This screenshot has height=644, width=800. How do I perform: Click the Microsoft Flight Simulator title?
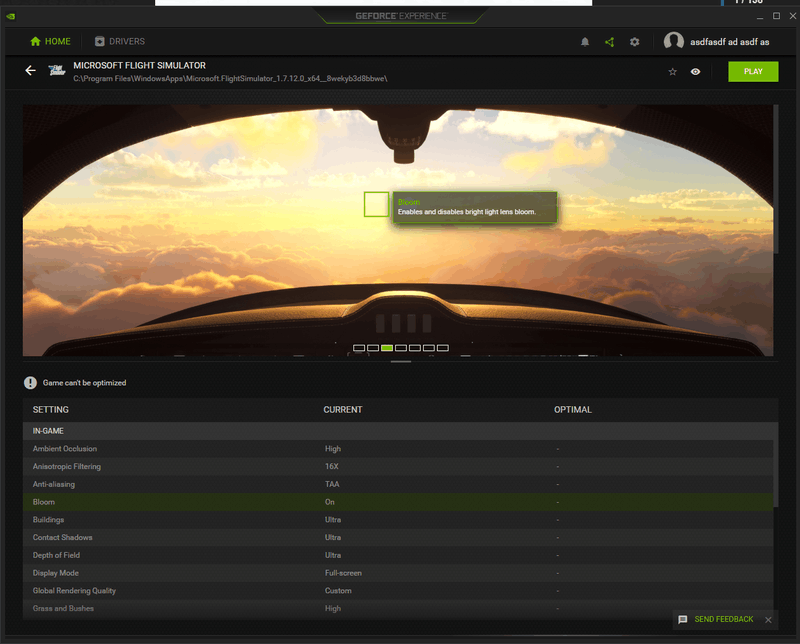tap(139, 65)
